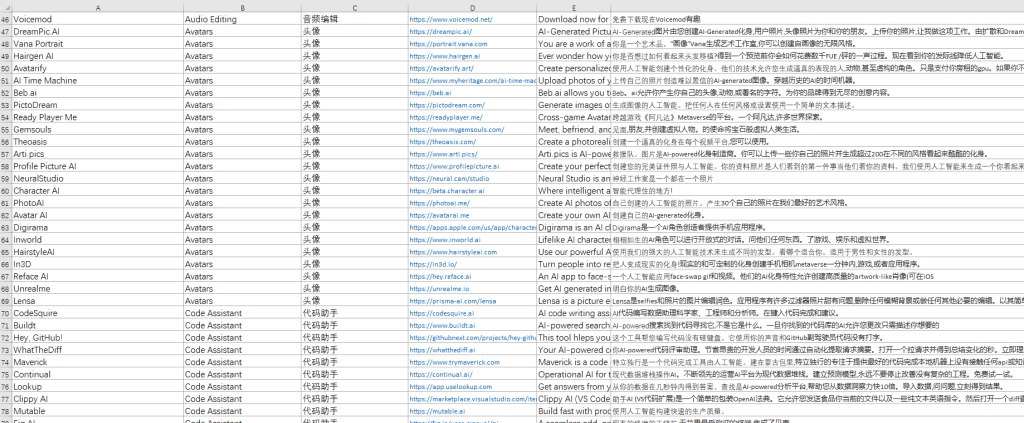Screen dimensions: 1024x423
Task: Open the neural.cam/studio link
Action: [x=449, y=178]
